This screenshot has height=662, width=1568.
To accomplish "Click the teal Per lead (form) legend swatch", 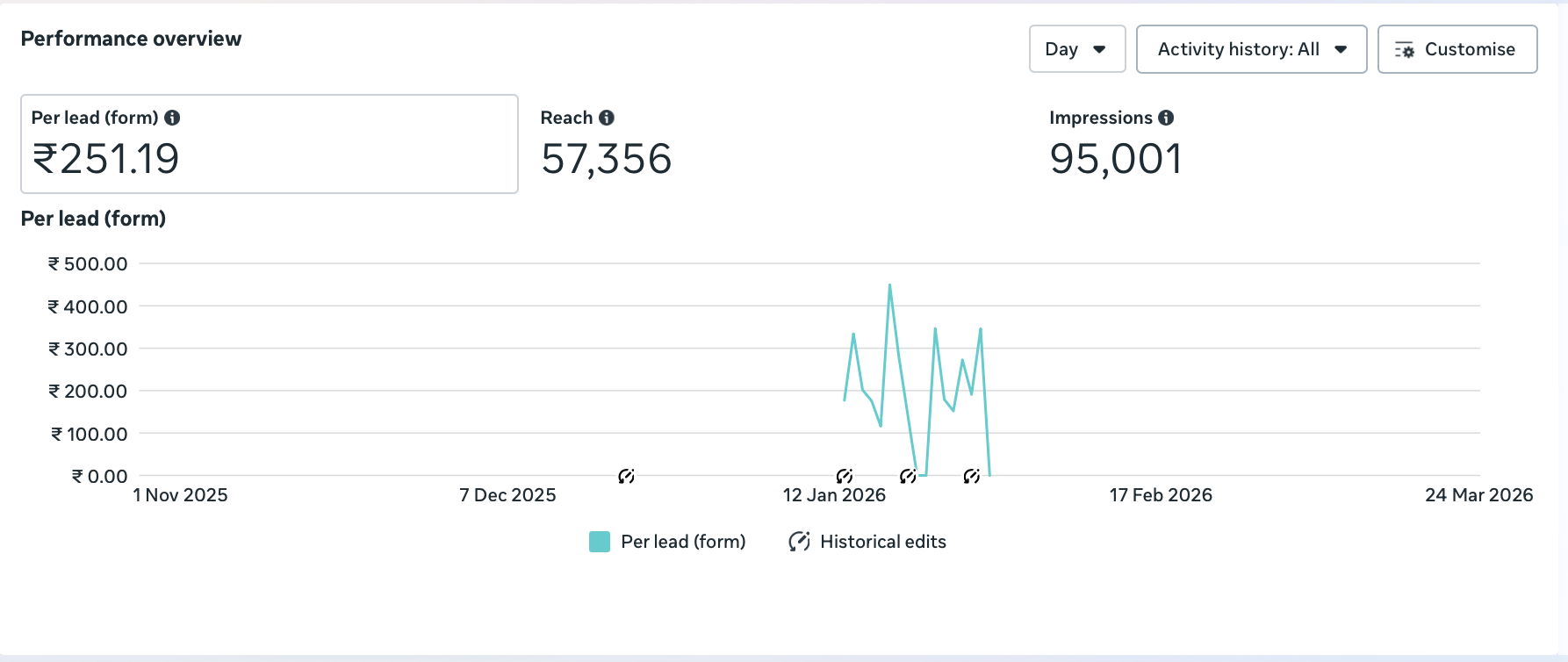I will tap(600, 542).
